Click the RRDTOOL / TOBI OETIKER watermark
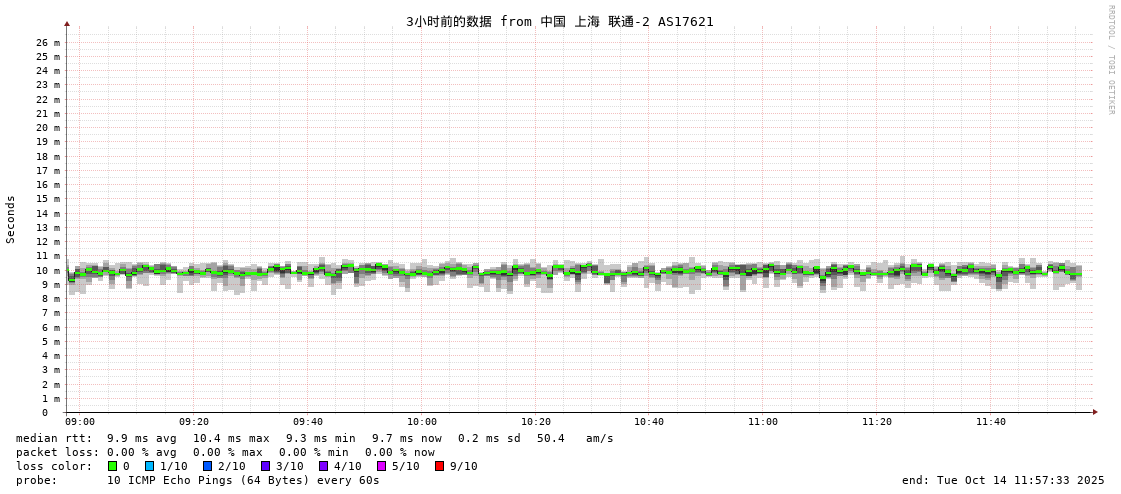The image size is (1121, 494). [1111, 60]
